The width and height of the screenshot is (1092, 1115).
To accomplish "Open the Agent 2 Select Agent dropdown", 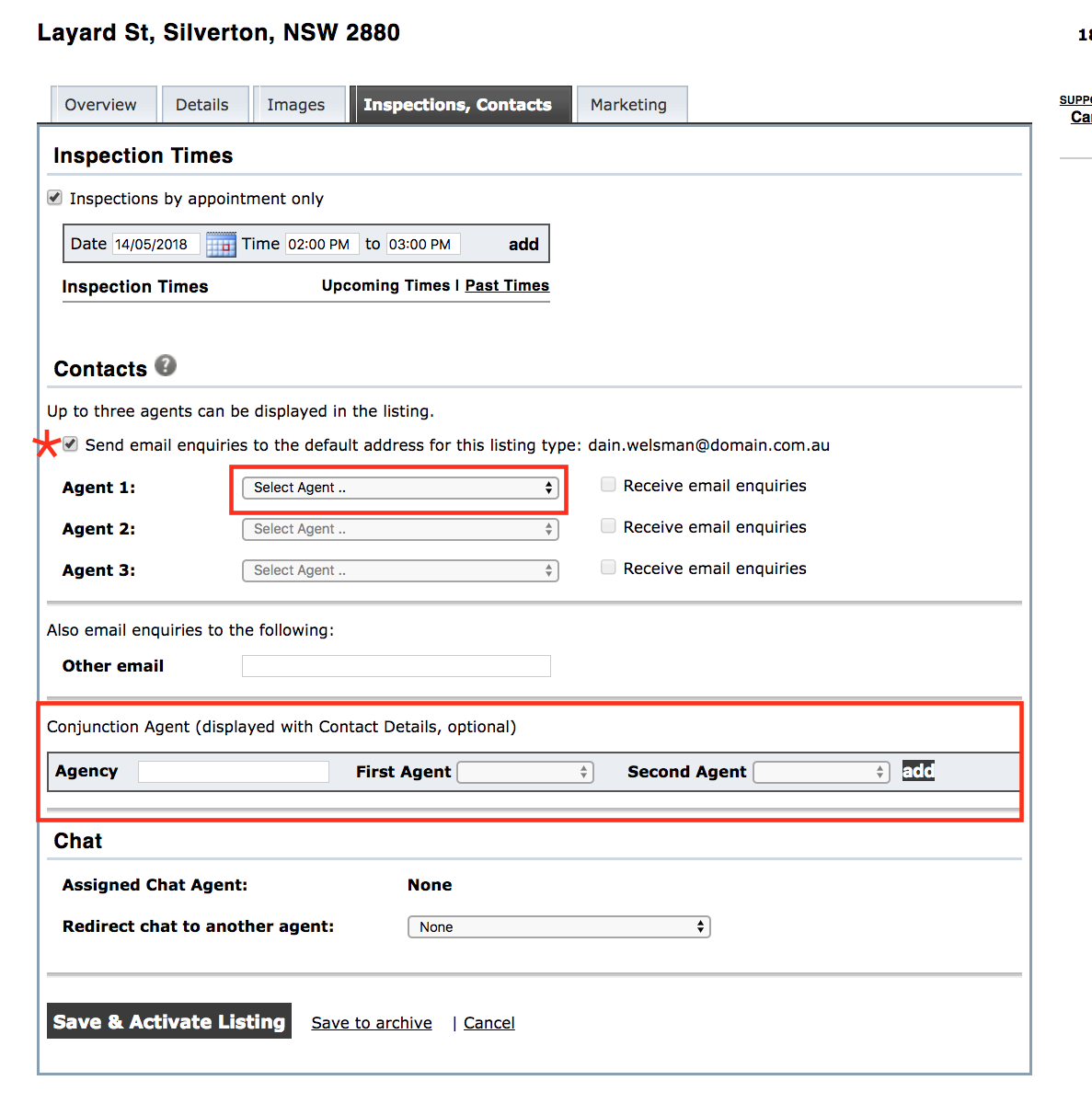I will pyautogui.click(x=400, y=529).
